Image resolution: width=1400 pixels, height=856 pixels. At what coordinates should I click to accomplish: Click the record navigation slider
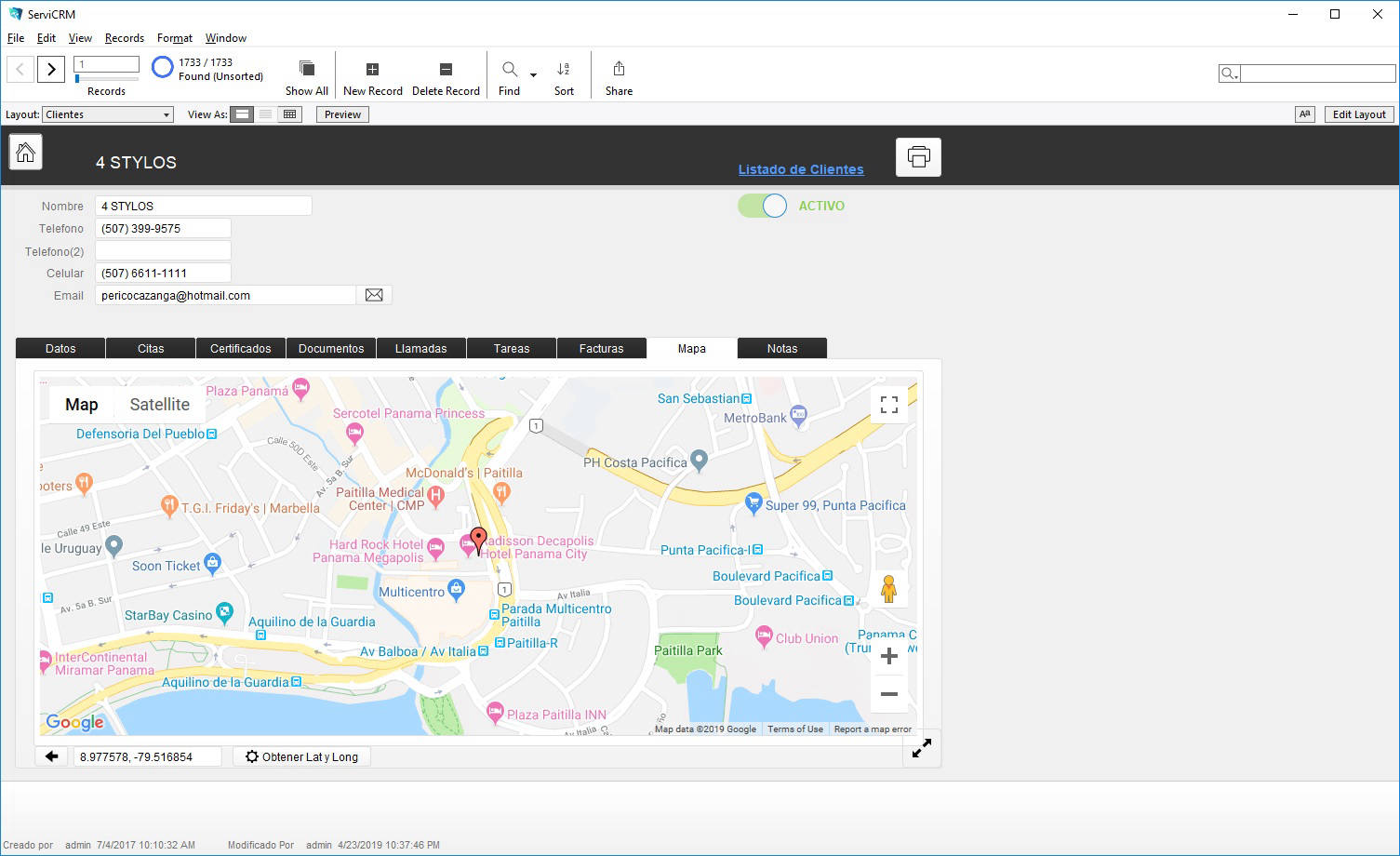click(x=106, y=79)
